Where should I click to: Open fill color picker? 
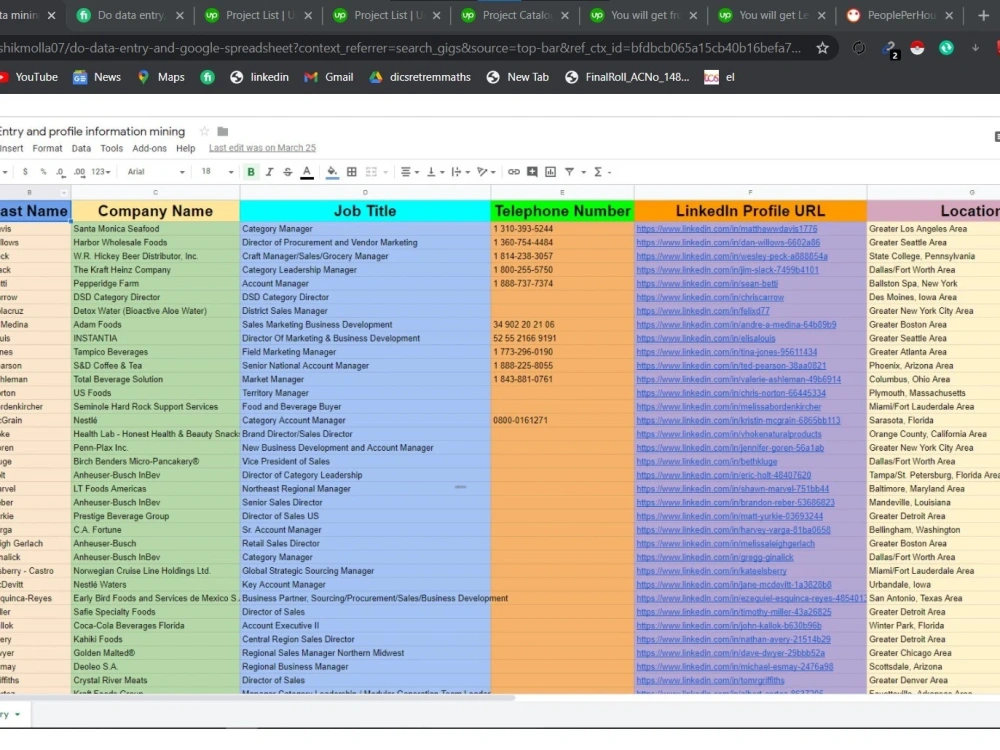[x=332, y=172]
